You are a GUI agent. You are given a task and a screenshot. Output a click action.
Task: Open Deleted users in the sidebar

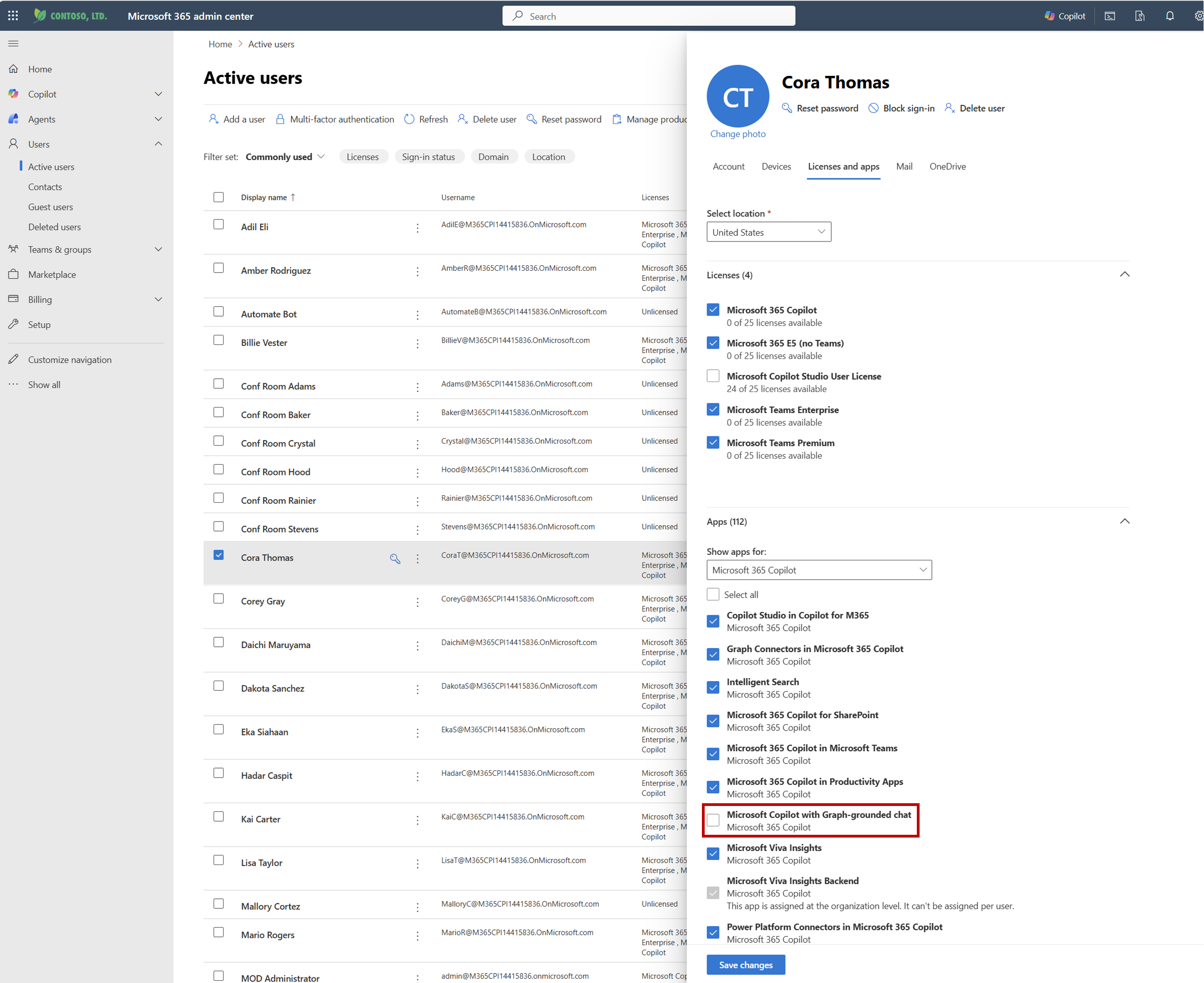[54, 226]
